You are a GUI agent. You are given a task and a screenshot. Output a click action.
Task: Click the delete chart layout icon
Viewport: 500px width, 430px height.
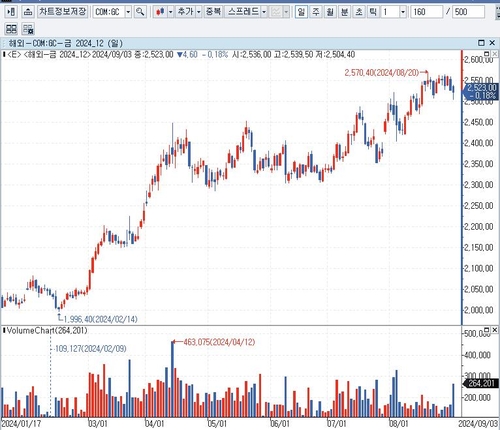[x=28, y=29]
